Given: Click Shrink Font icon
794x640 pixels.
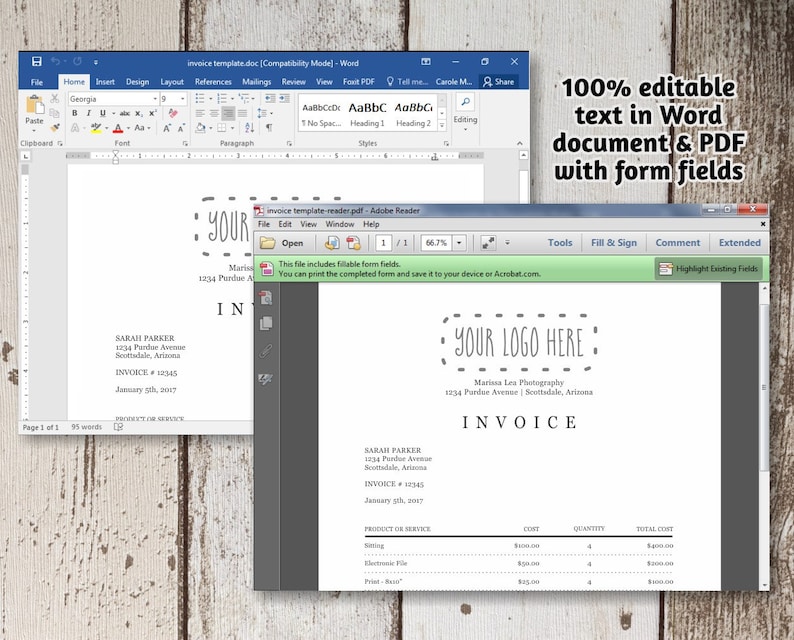Looking at the screenshot, I should 181,128.
